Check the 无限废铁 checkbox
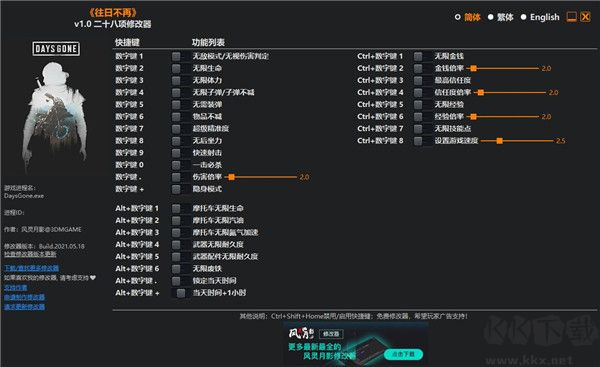 click(176, 269)
